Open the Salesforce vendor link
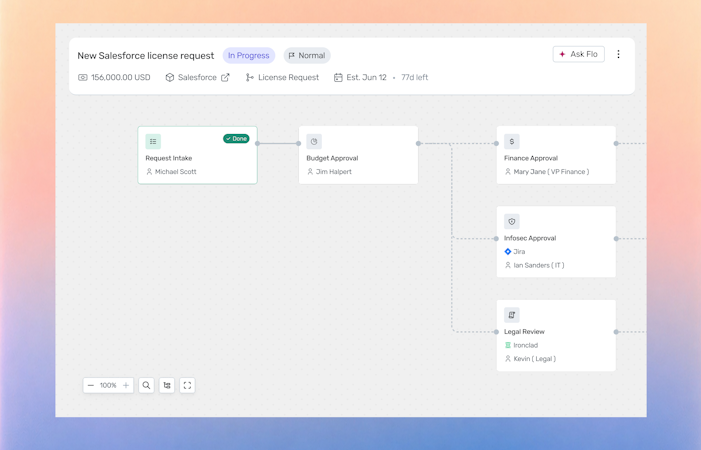This screenshot has width=701, height=450. pos(197,77)
